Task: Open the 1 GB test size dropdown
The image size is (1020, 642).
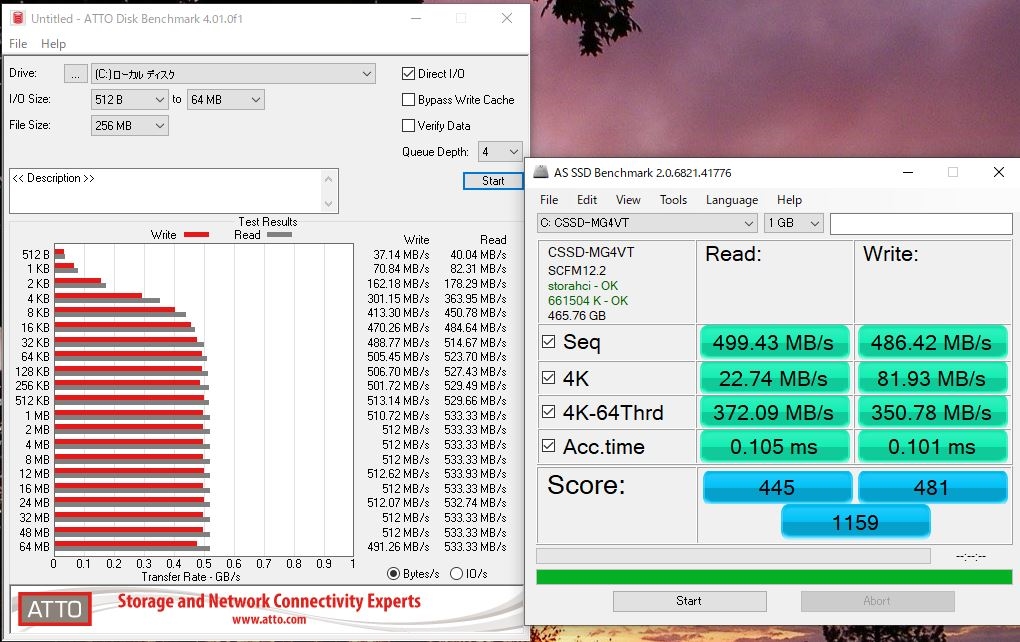Action: [794, 223]
